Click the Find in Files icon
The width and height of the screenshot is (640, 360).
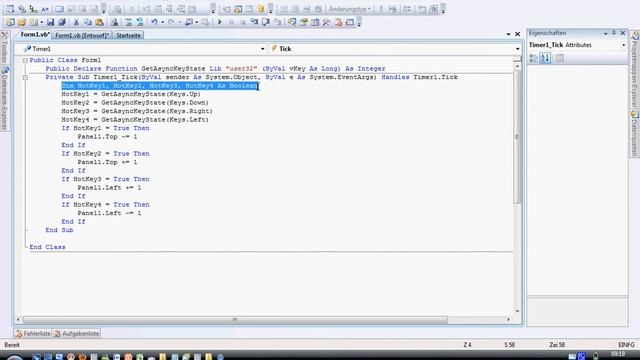(115, 22)
